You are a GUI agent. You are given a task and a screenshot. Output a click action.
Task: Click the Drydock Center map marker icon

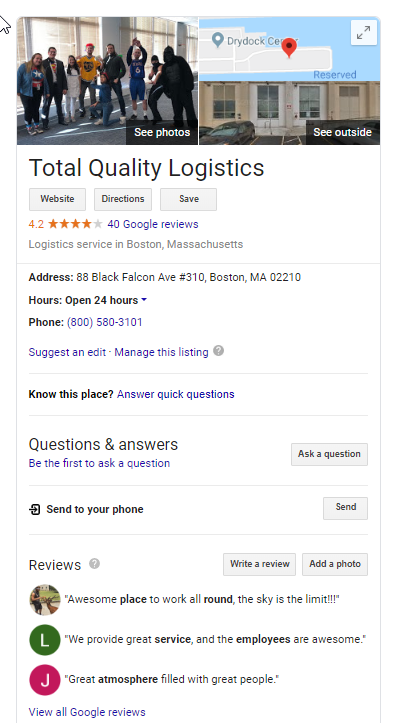click(x=217, y=40)
